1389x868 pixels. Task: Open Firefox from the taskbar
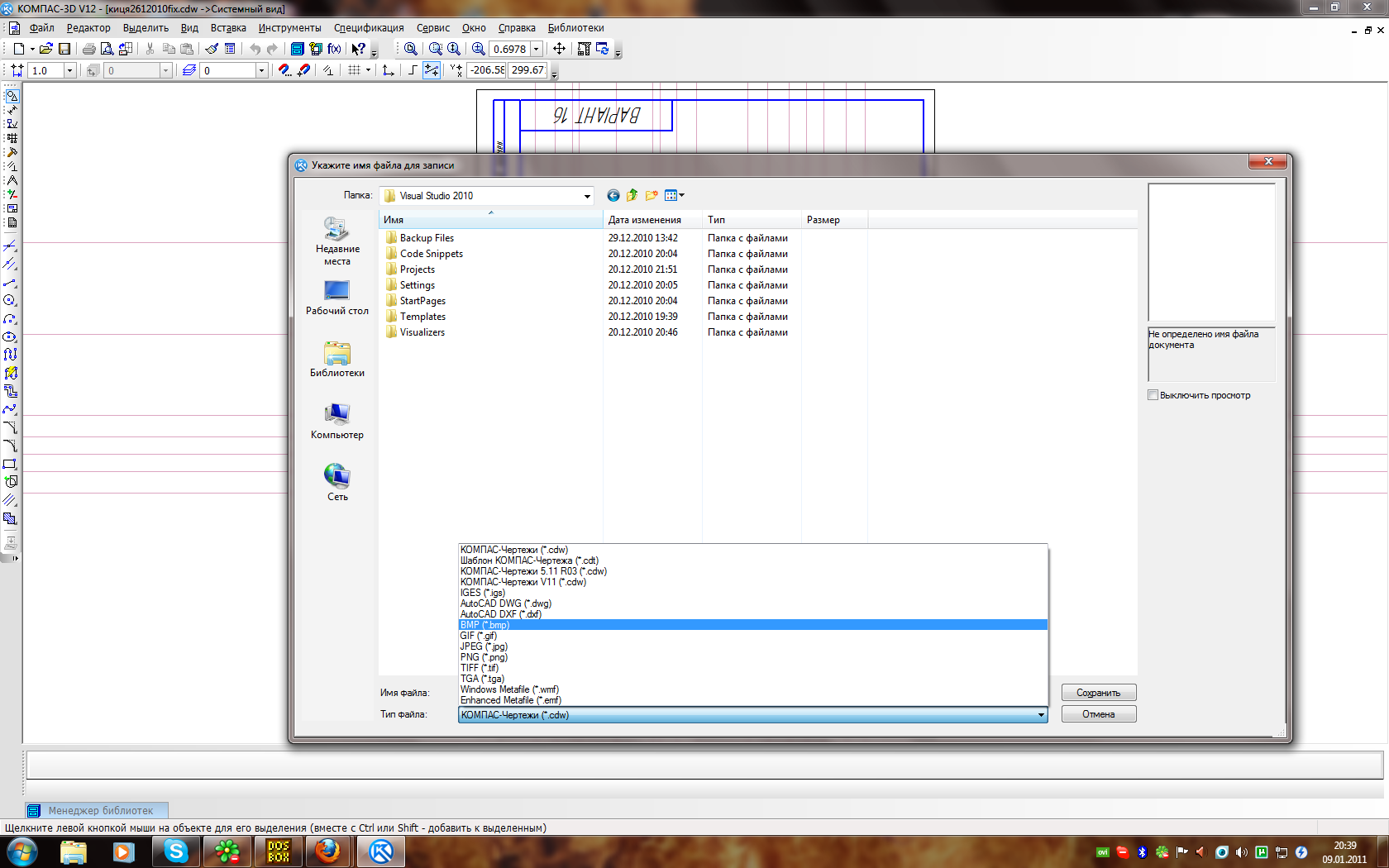[328, 851]
